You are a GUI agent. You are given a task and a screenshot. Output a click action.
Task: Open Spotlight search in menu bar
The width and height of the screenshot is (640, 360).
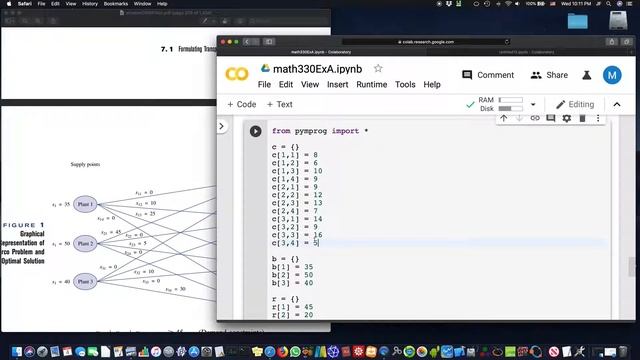click(x=608, y=4)
